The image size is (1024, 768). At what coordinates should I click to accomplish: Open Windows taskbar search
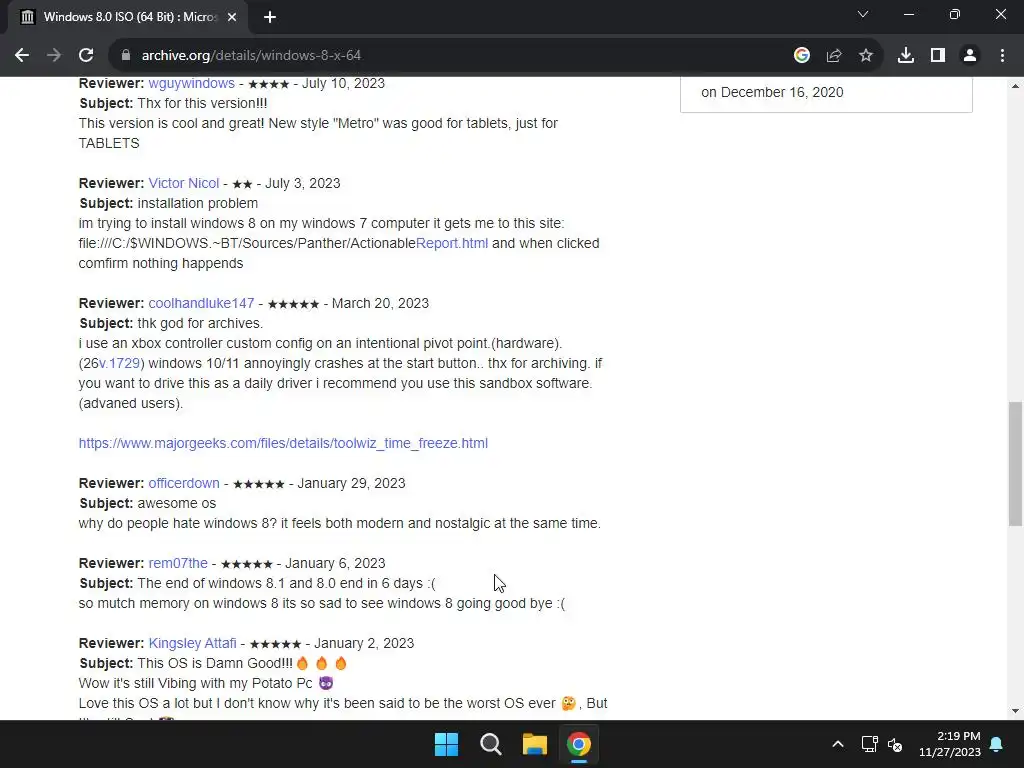(x=490, y=744)
